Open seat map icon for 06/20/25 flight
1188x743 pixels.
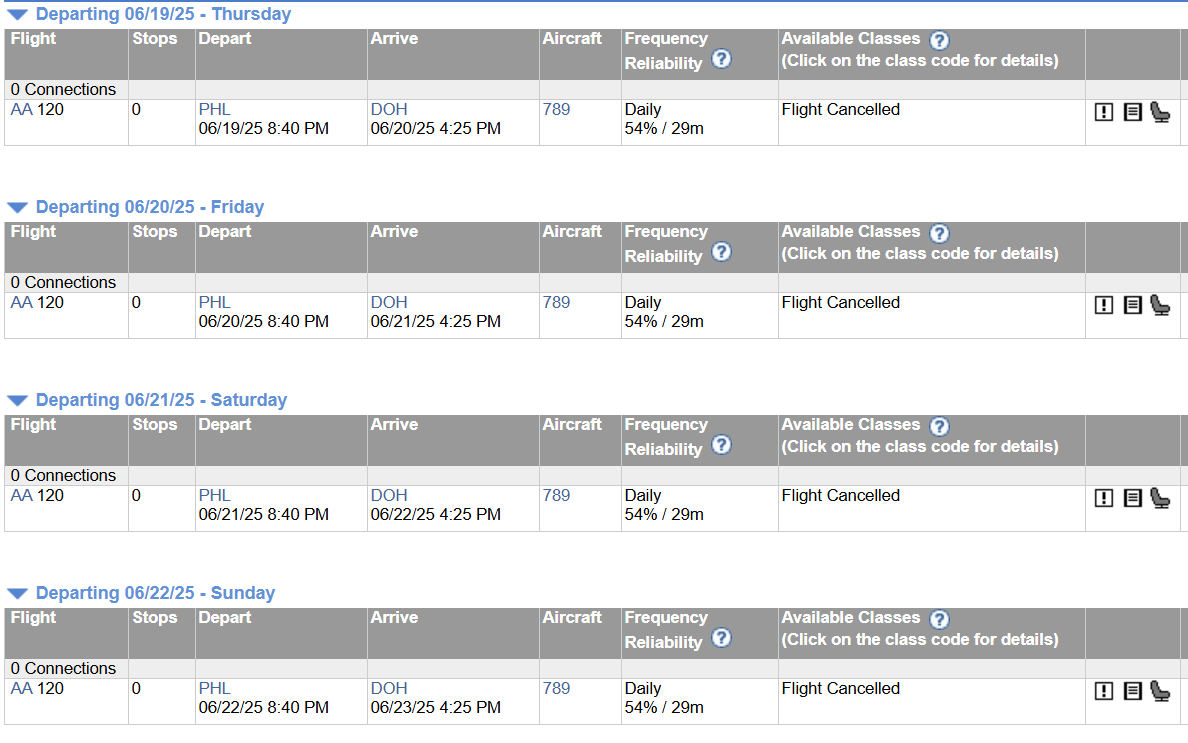coord(1160,305)
